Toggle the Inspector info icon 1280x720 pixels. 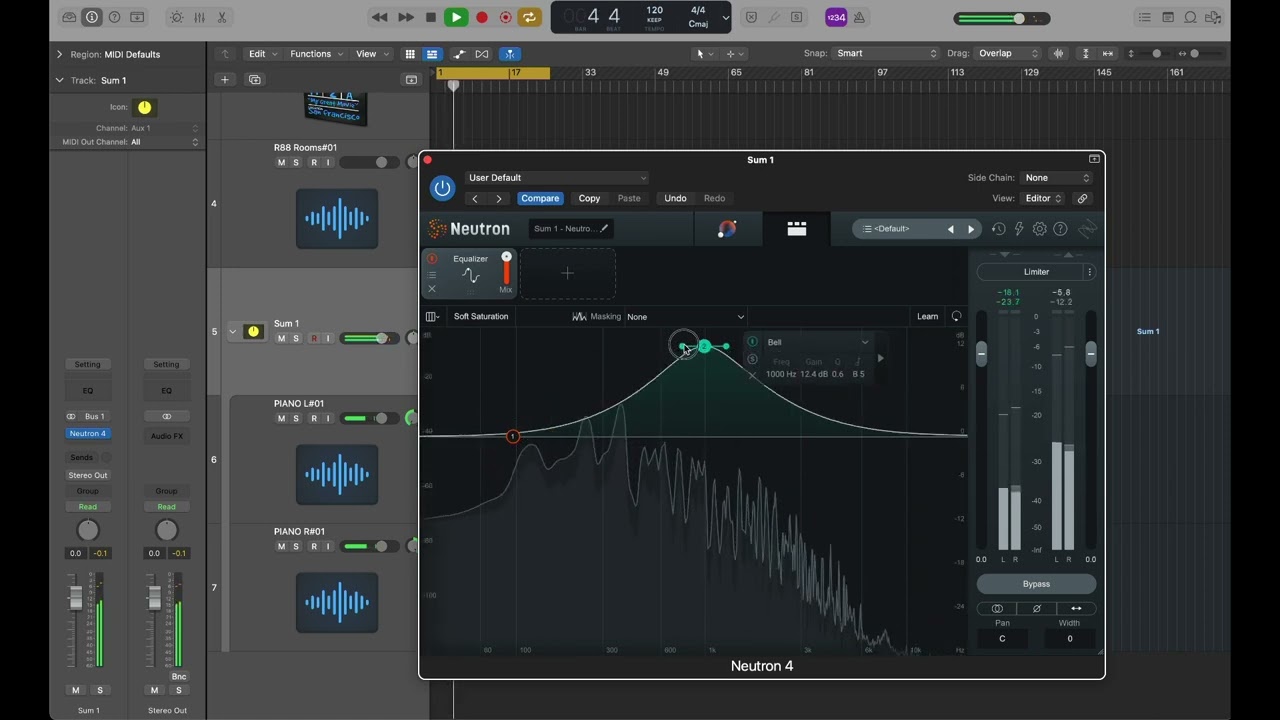(92, 17)
